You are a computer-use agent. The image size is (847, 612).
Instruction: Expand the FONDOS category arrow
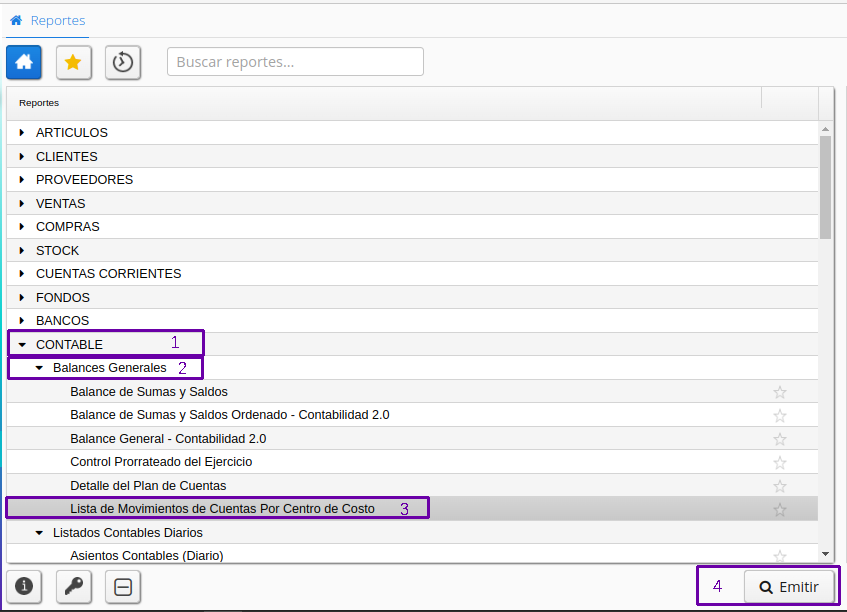coord(22,297)
